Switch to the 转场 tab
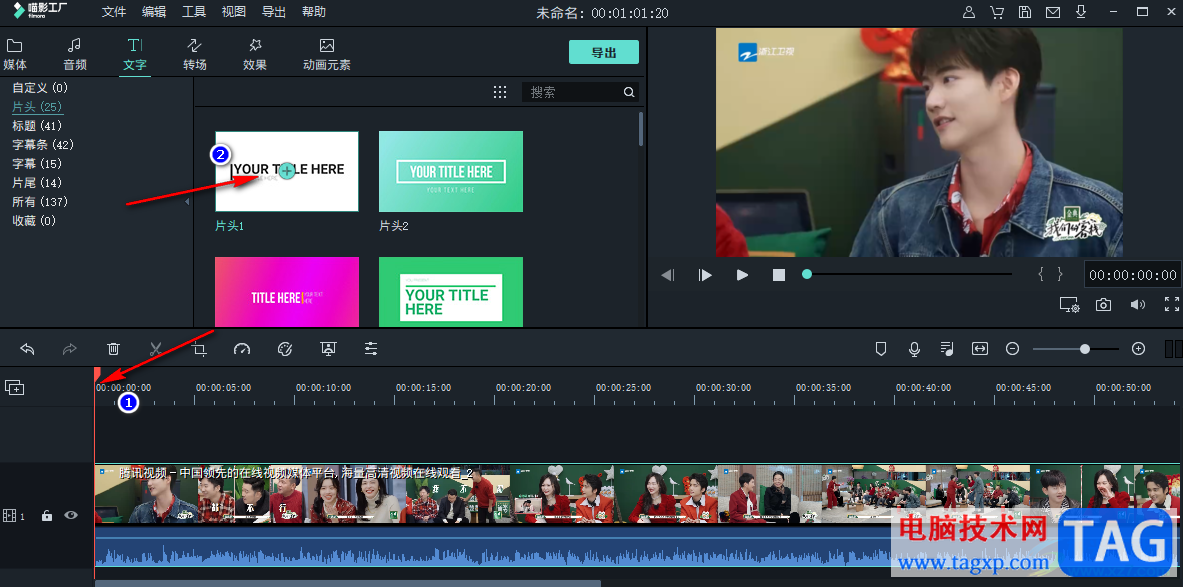The image size is (1183, 587). (195, 55)
